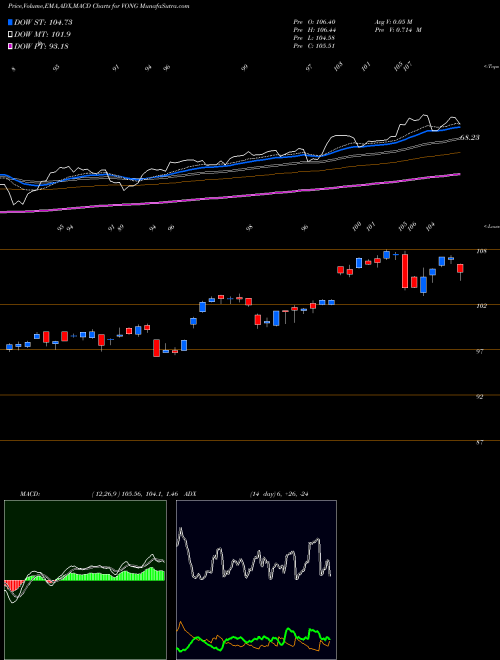The width and height of the screenshot is (500, 660).
Task: Click the 'Avg V: 0.05 M' volume text
Action: click(393, 22)
